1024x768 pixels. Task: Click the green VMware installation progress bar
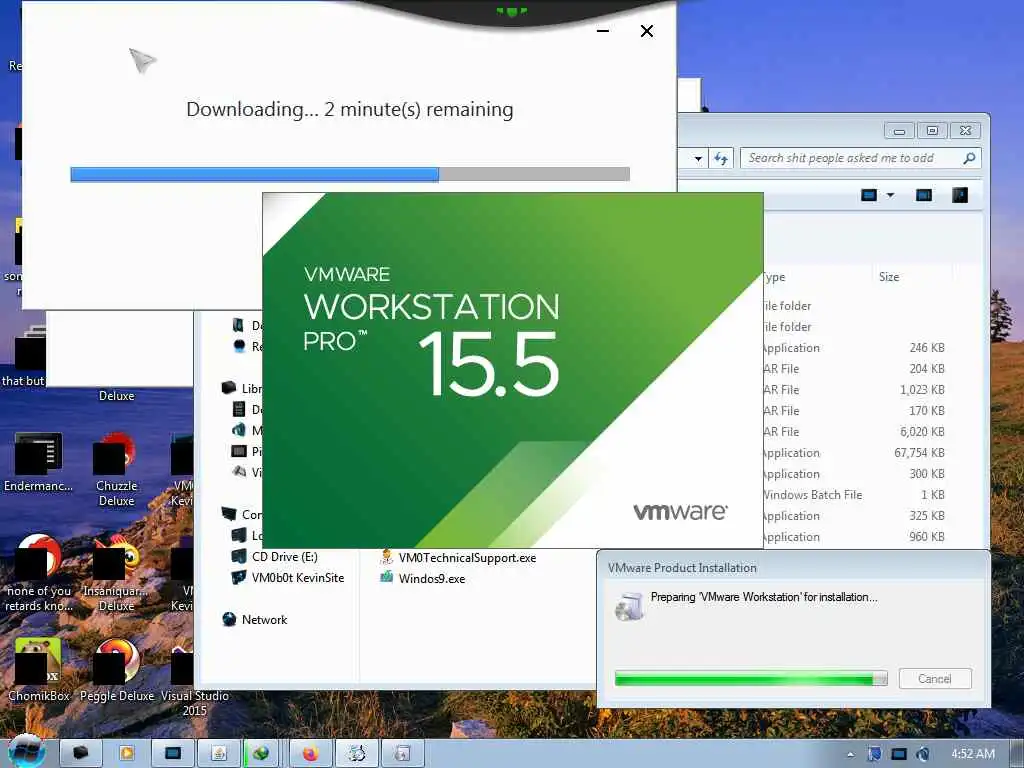[751, 679]
